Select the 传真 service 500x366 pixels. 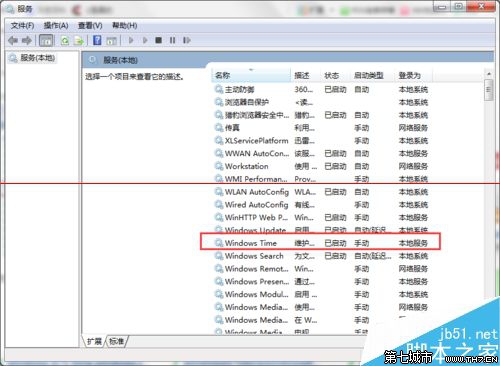coord(321,128)
